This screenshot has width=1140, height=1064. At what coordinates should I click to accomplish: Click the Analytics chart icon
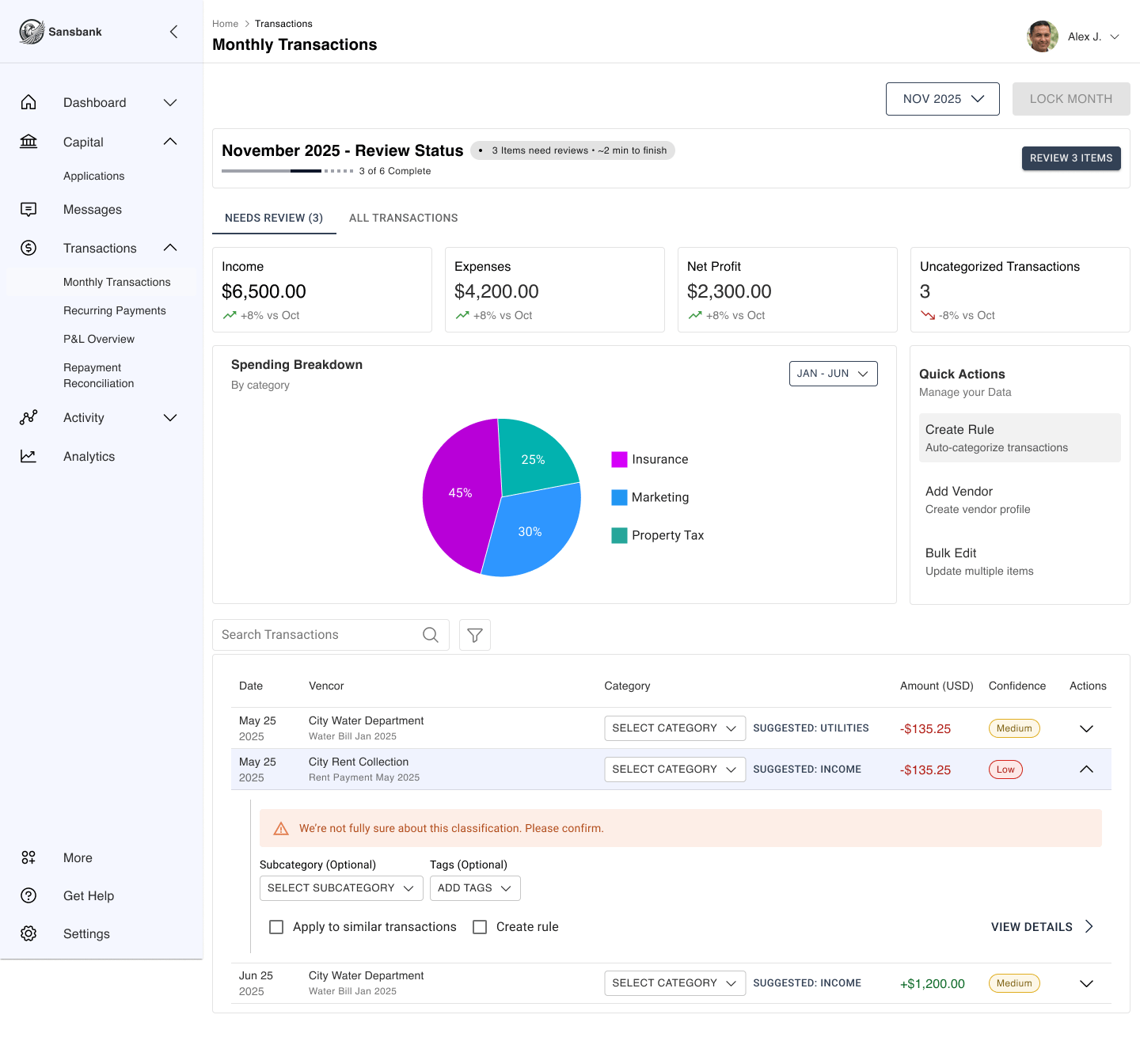click(28, 457)
